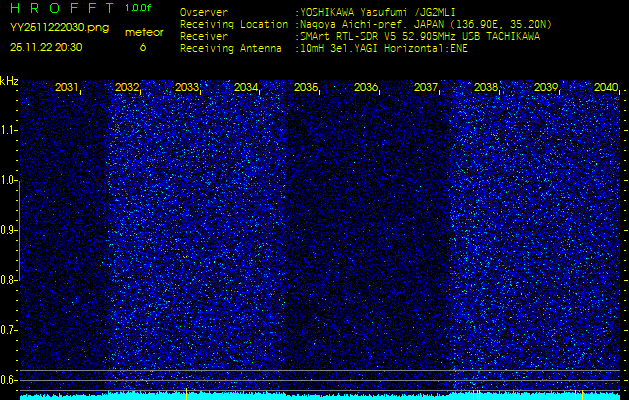Click the 2038 time marker

tap(486, 87)
